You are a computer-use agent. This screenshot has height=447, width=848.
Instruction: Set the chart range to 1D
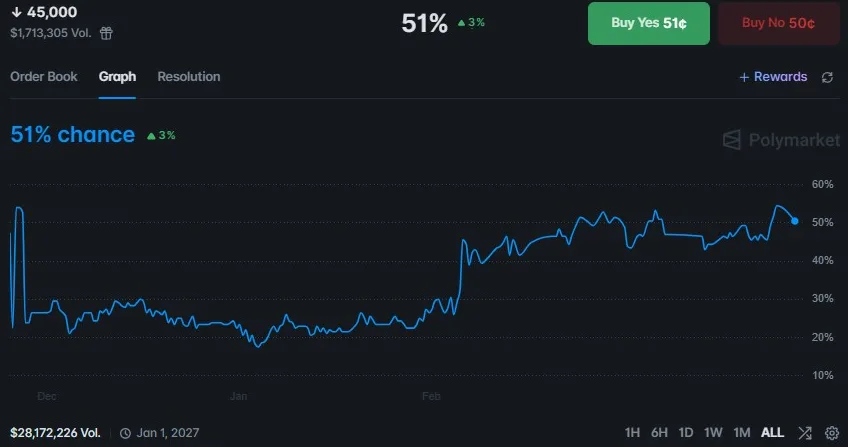(x=686, y=433)
